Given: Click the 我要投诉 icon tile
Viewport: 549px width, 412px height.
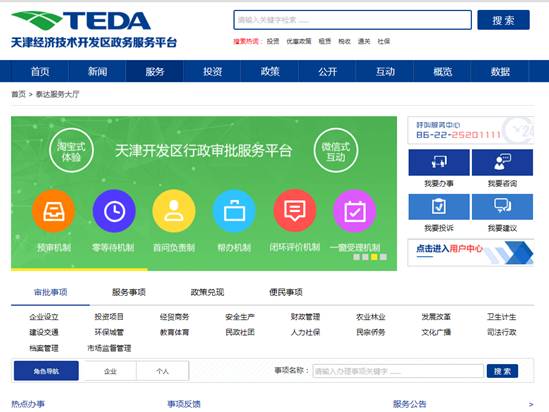Looking at the screenshot, I should click(x=439, y=207).
